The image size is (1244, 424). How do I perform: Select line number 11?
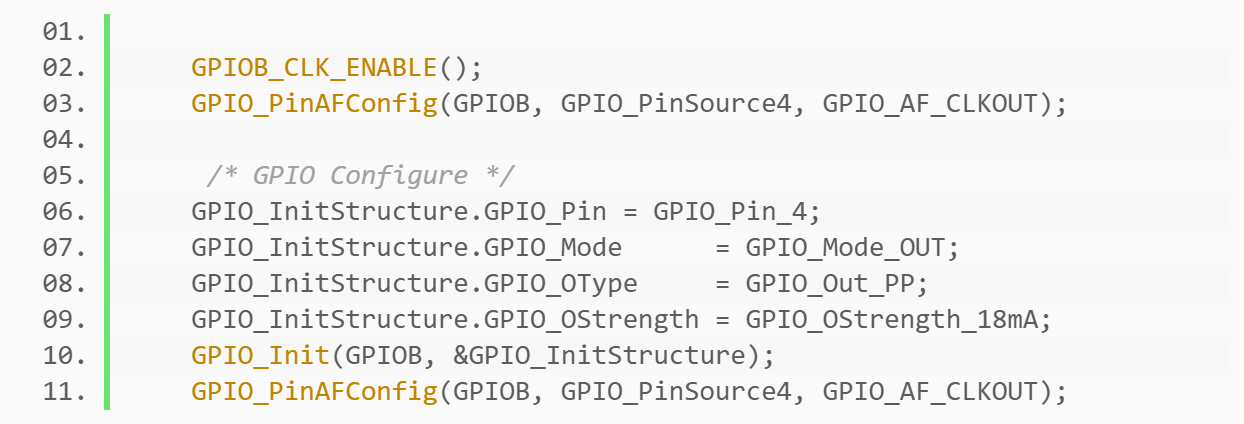[x=64, y=392]
